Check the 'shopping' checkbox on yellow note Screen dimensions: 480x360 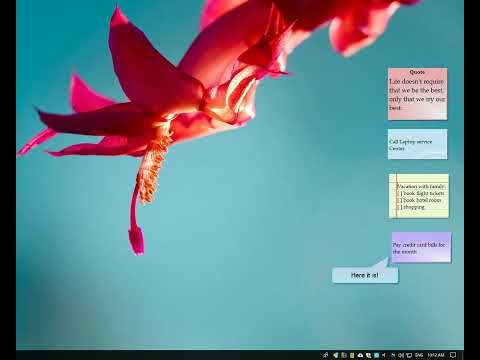[399, 207]
